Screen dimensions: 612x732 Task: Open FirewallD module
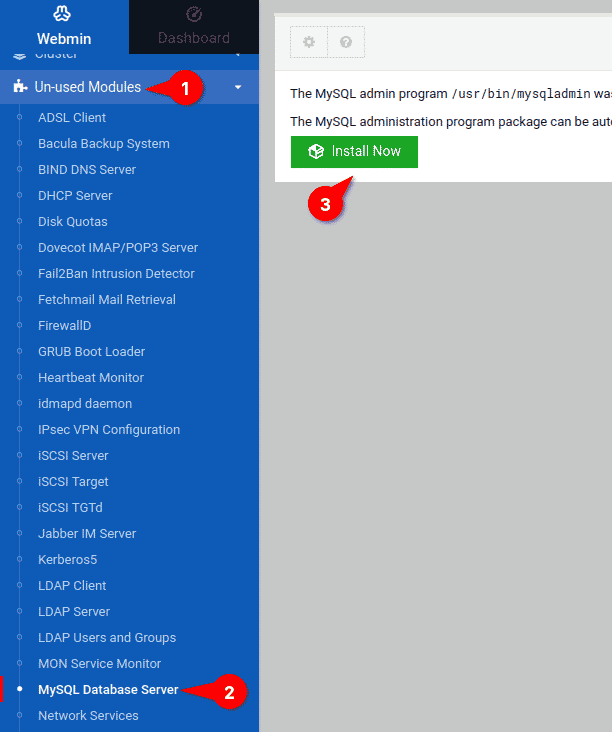(64, 325)
